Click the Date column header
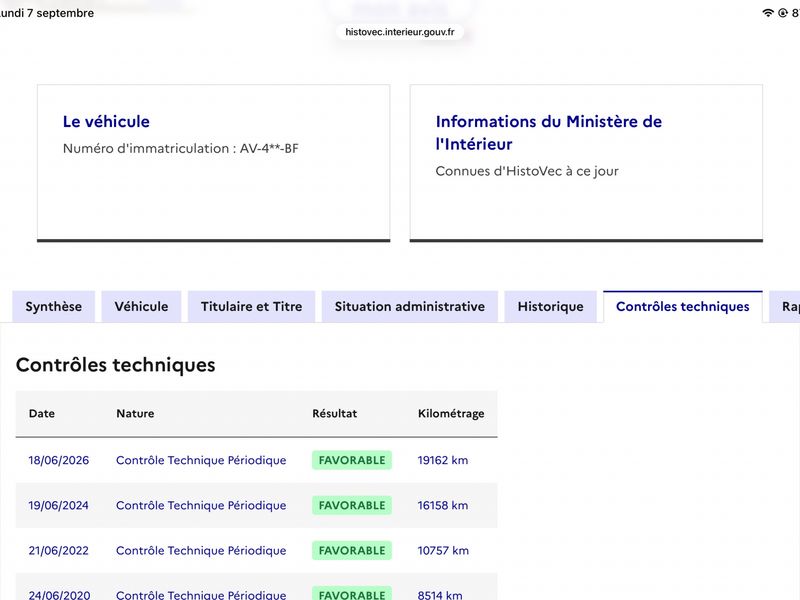The width and height of the screenshot is (800, 600). coord(42,413)
